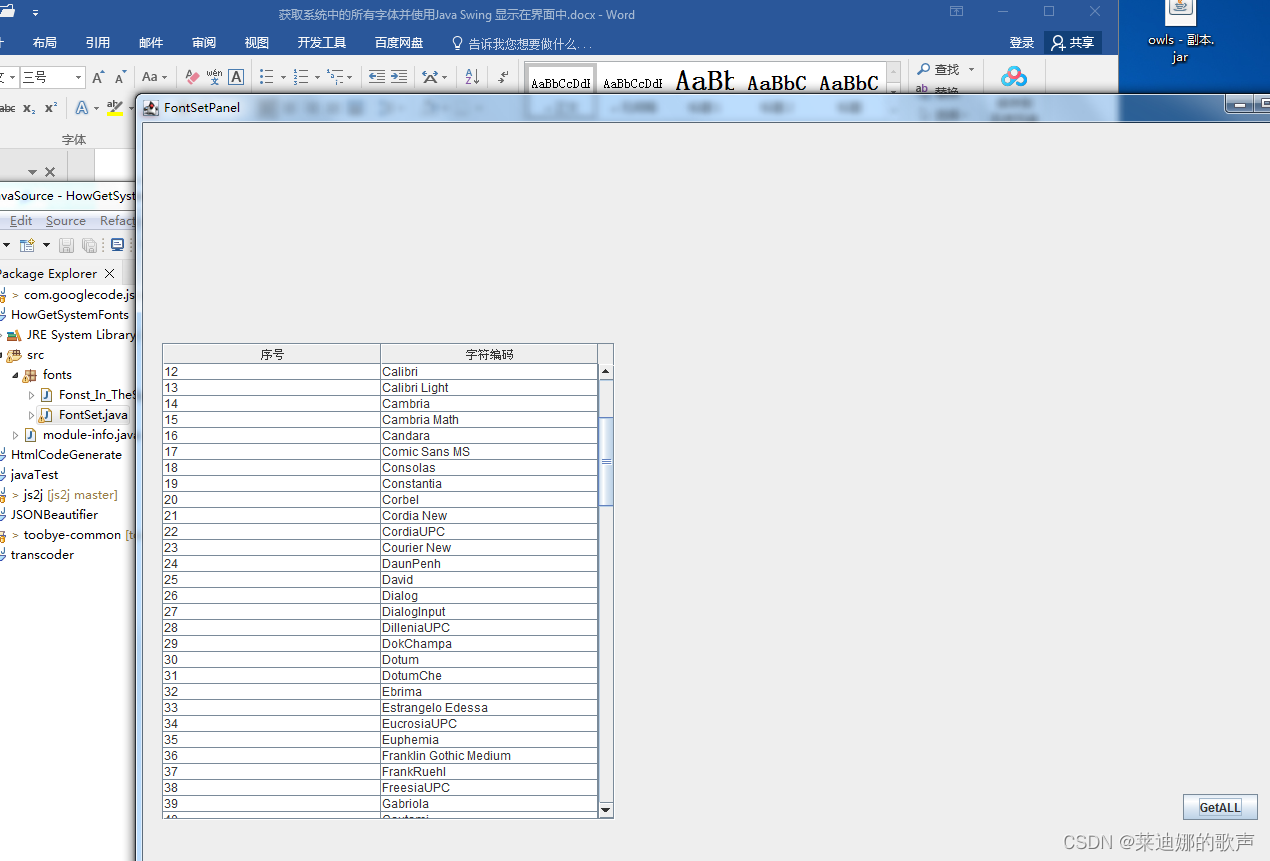
Task: Open Eclipse Source menu
Action: click(66, 221)
